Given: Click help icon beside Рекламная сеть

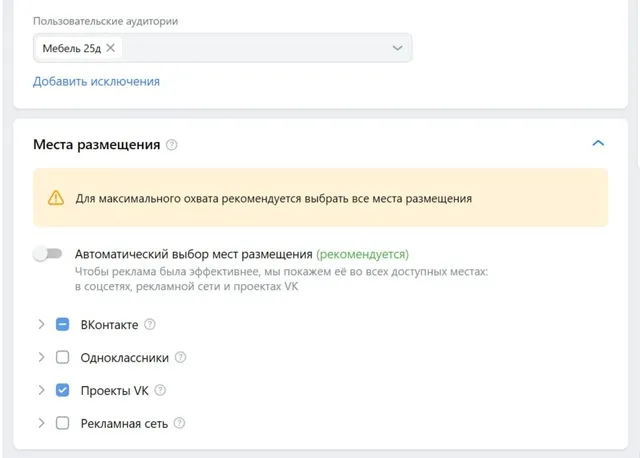Looking at the screenshot, I should 179,423.
